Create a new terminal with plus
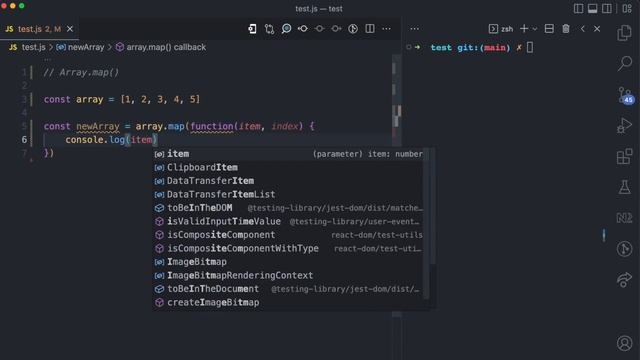Screen dimensions: 640x360 tap(524, 29)
